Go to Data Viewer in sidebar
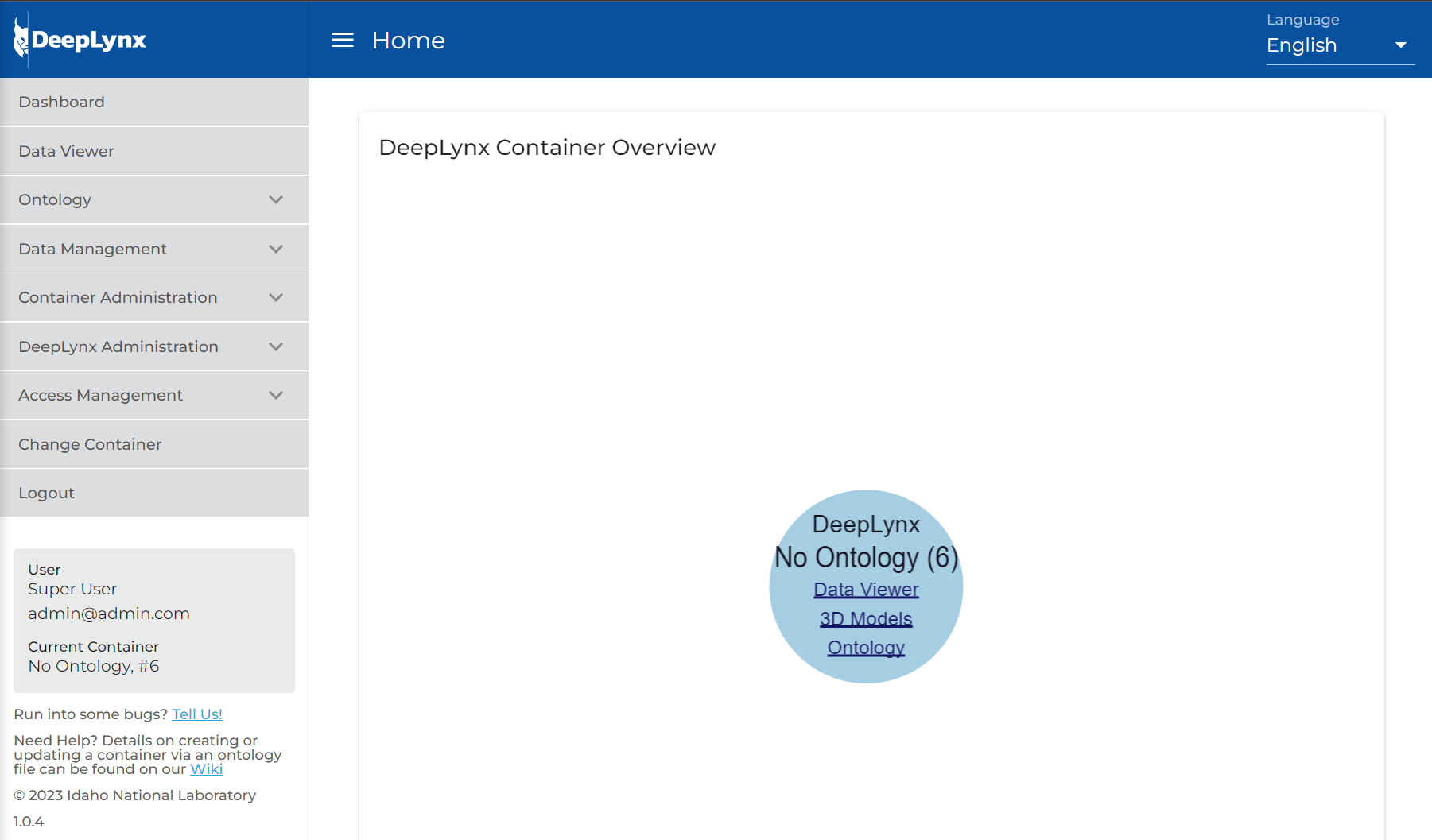This screenshot has width=1432, height=840. point(154,151)
